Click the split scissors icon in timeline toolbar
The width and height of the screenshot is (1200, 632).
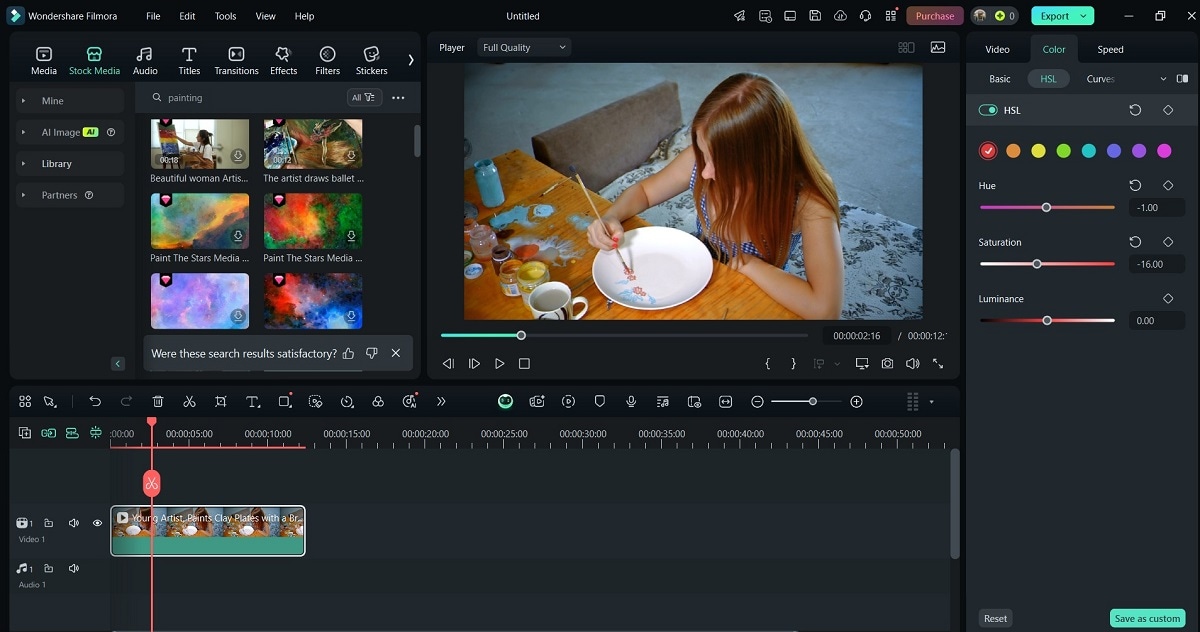pos(189,401)
